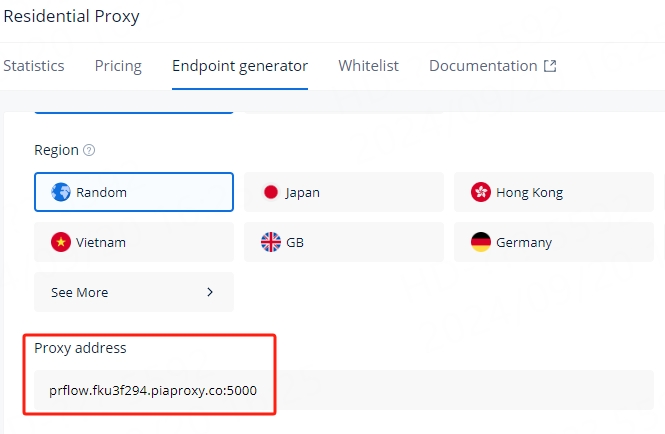Select the Endpoint generator tab
This screenshot has height=434, width=665.
pos(240,66)
